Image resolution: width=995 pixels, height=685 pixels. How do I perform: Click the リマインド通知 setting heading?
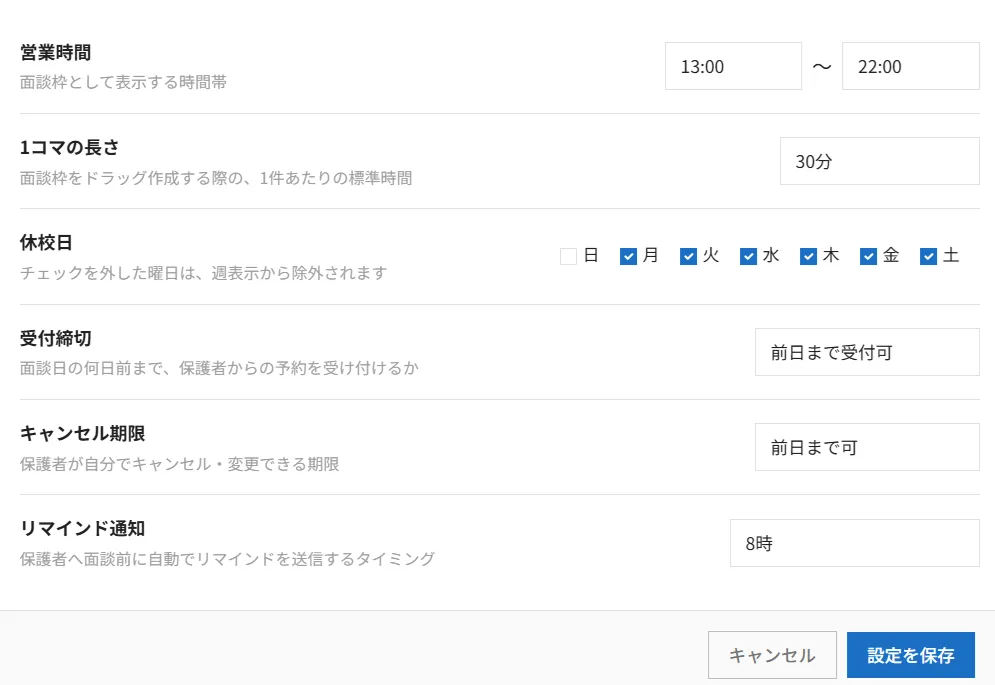tap(82, 528)
